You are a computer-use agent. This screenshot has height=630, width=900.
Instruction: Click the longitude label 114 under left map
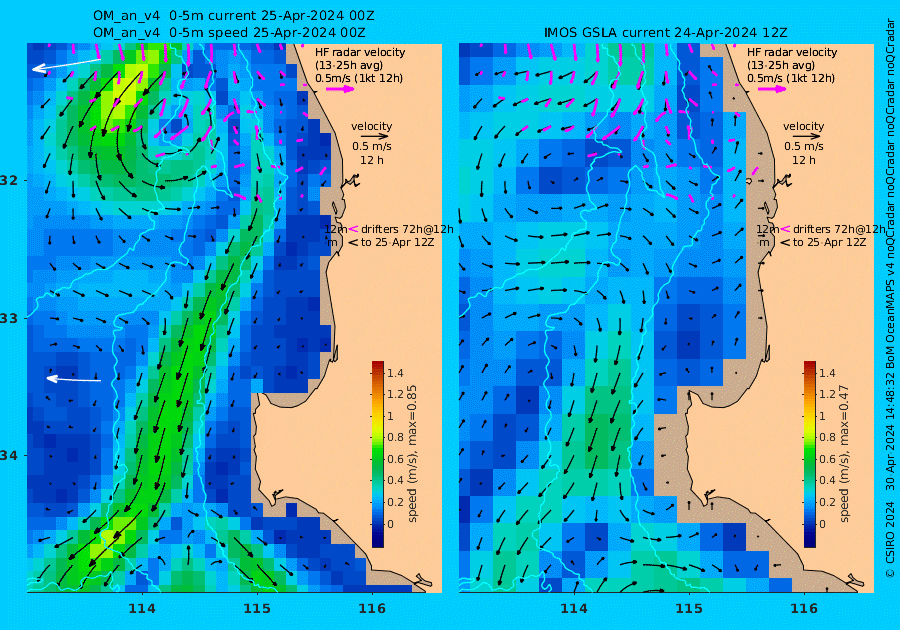141,609
